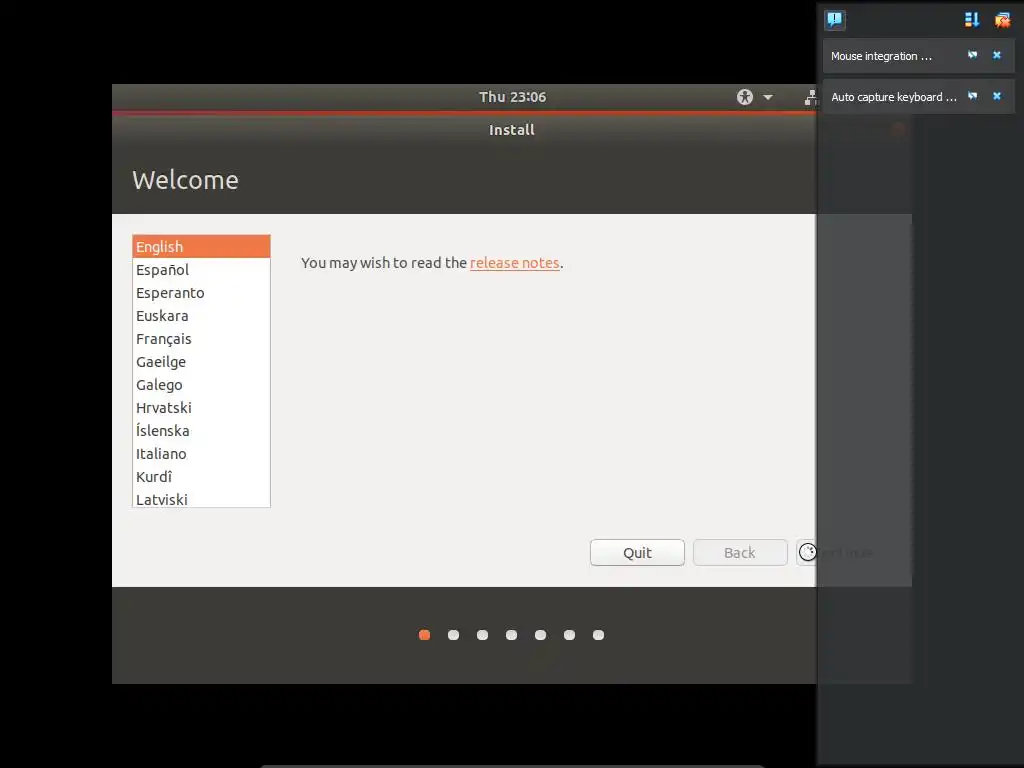This screenshot has height=768, width=1024.
Task: Click the notification sort order icon
Action: click(972, 20)
